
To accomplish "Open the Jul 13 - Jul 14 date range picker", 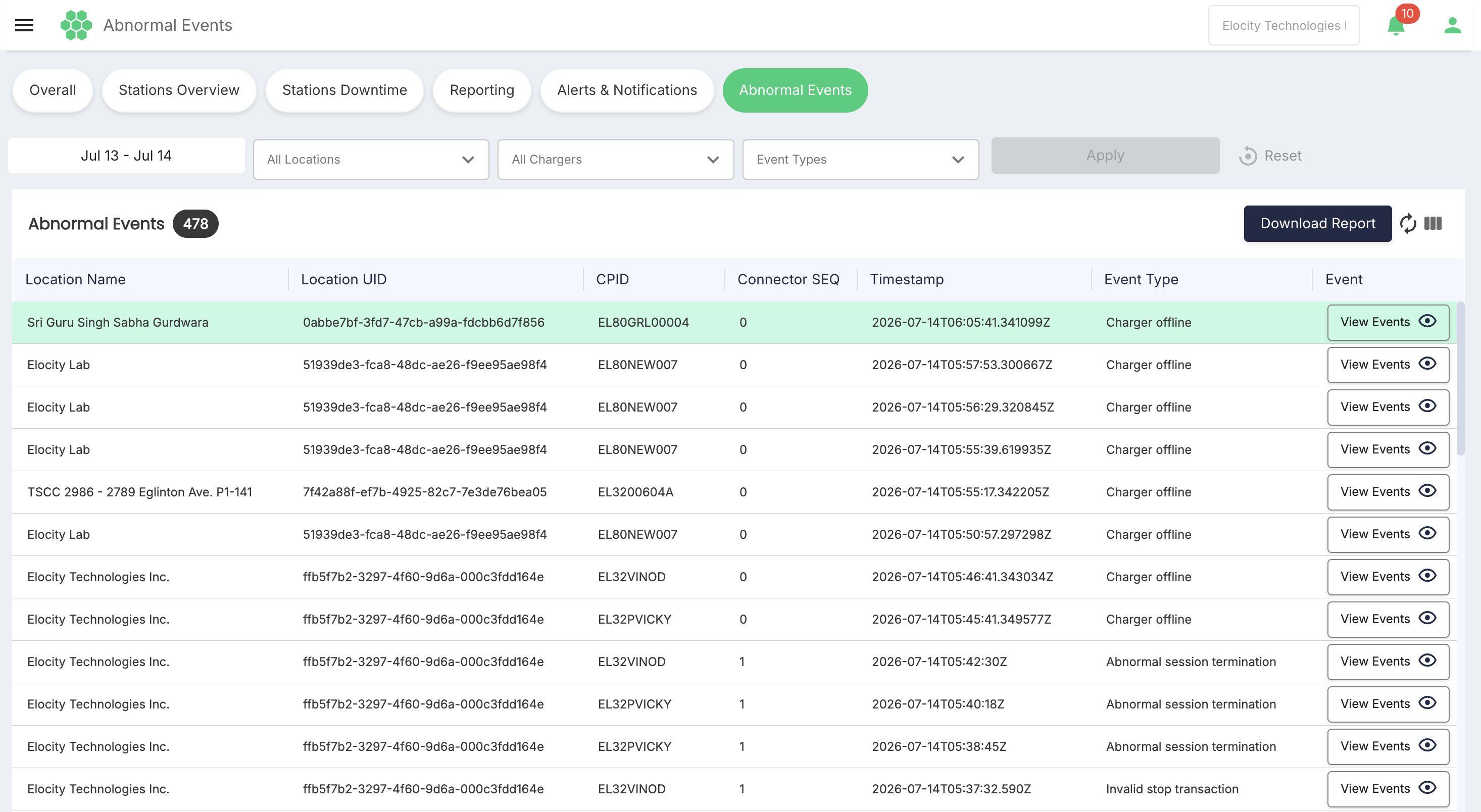I will point(126,156).
